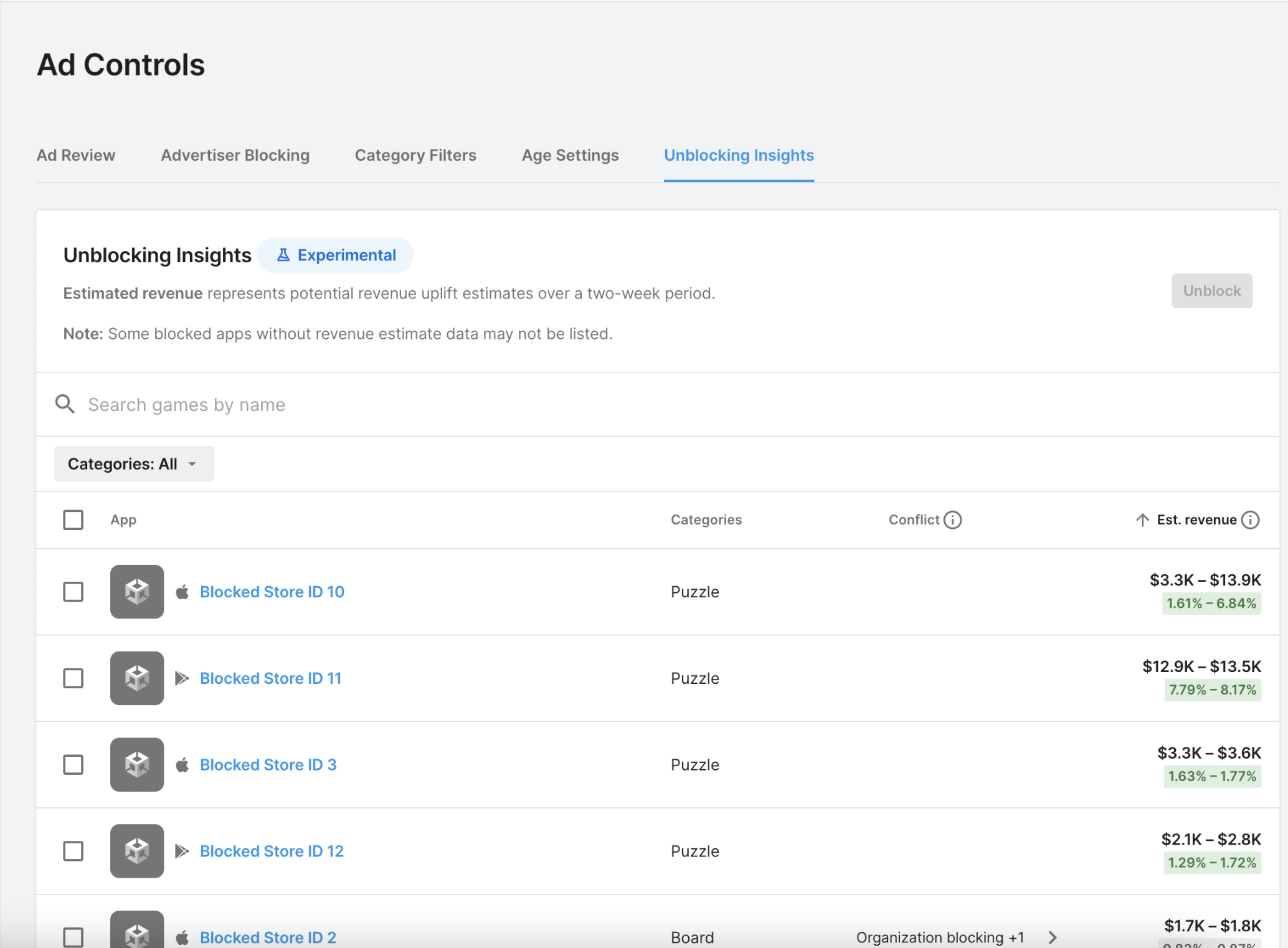Click the Conflict info icon

952,519
